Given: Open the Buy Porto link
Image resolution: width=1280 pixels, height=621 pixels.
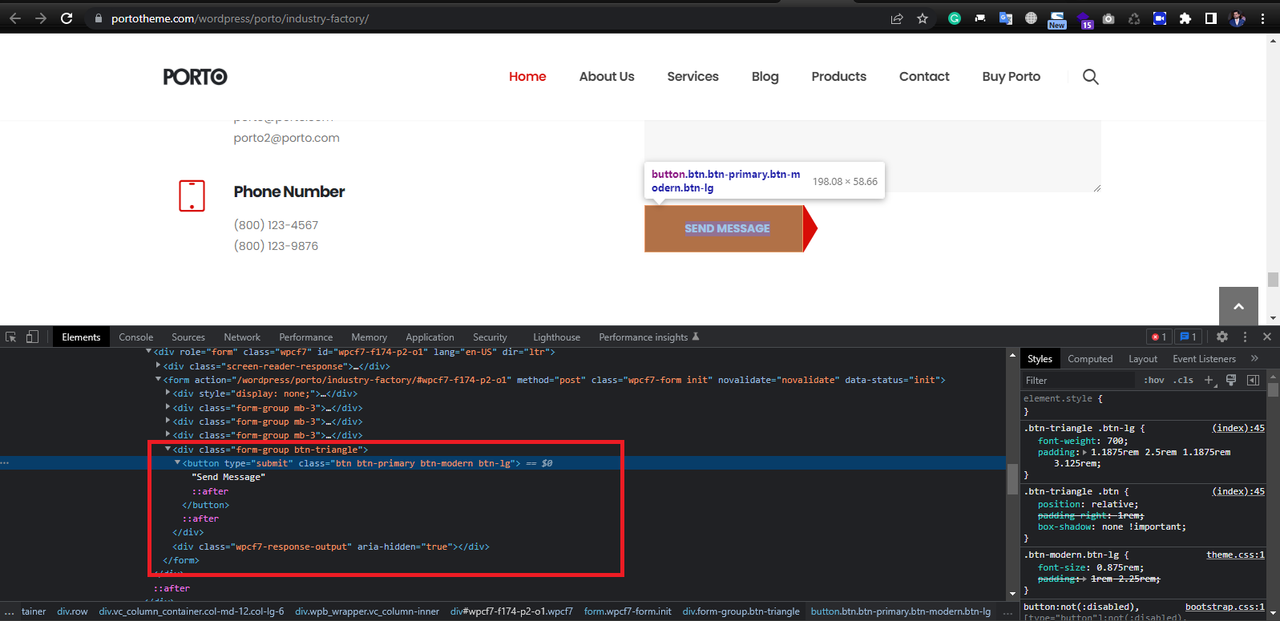Looking at the screenshot, I should click(x=1011, y=77).
